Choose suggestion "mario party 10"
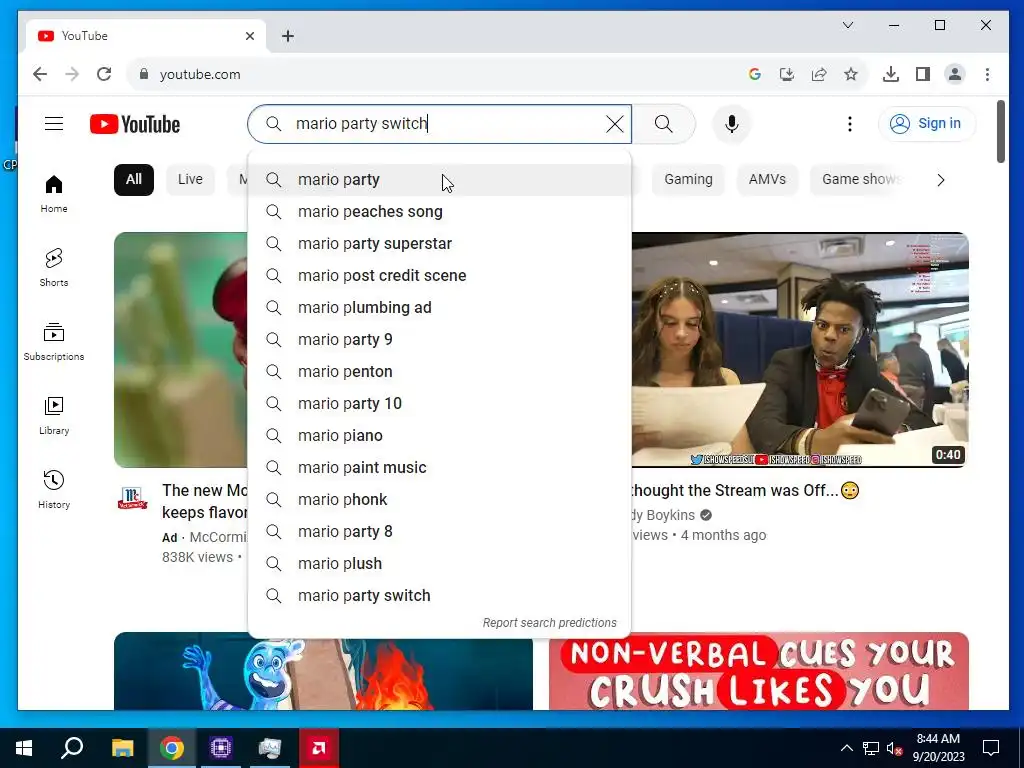Viewport: 1024px width, 768px height. coord(440,404)
